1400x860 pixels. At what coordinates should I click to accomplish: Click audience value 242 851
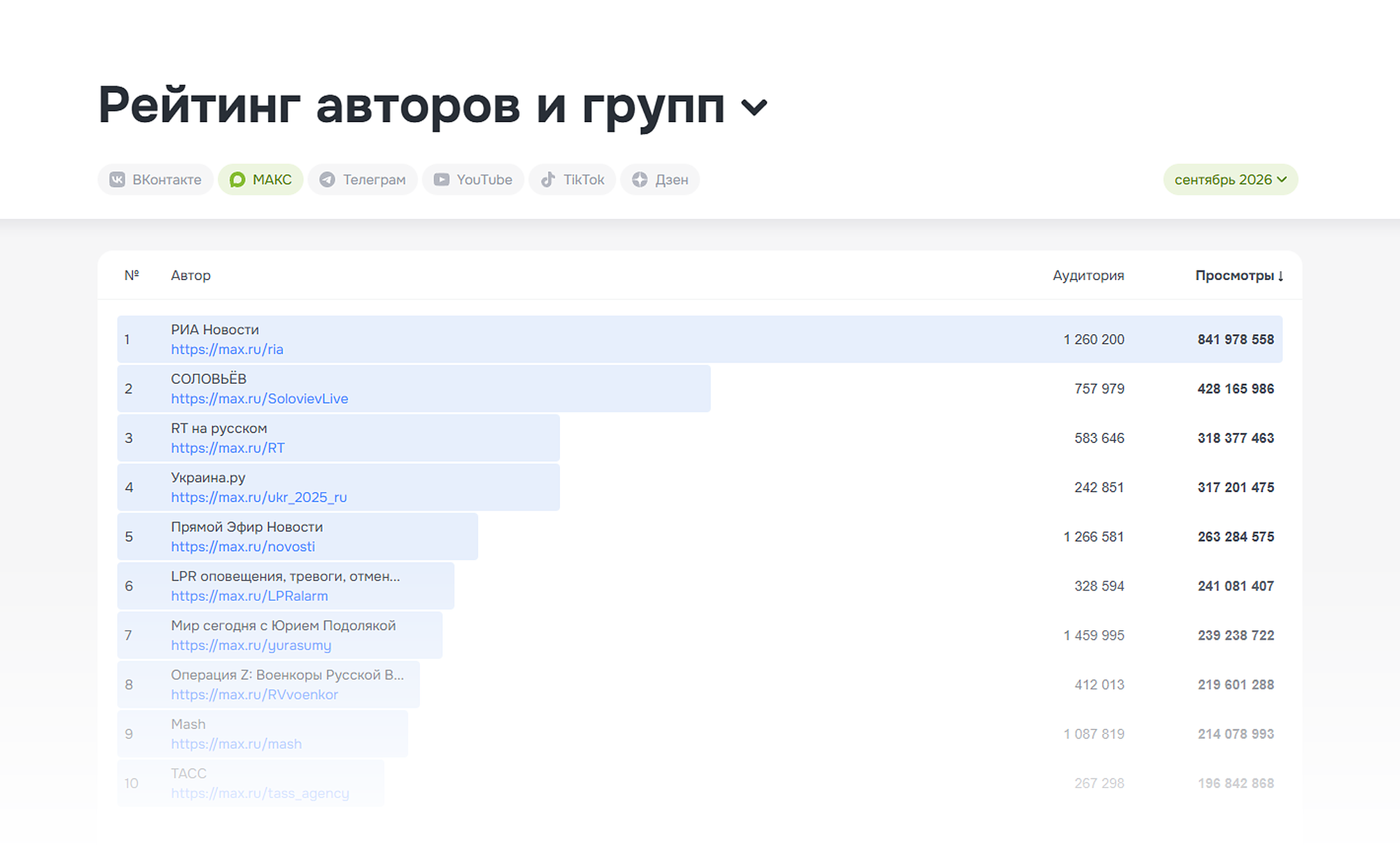click(x=1100, y=488)
